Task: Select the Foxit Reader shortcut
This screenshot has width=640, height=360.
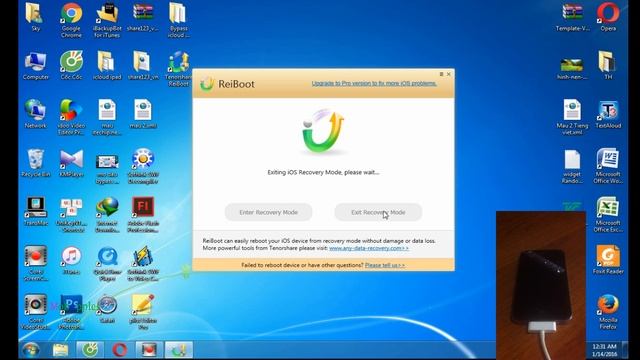Action: (x=608, y=260)
